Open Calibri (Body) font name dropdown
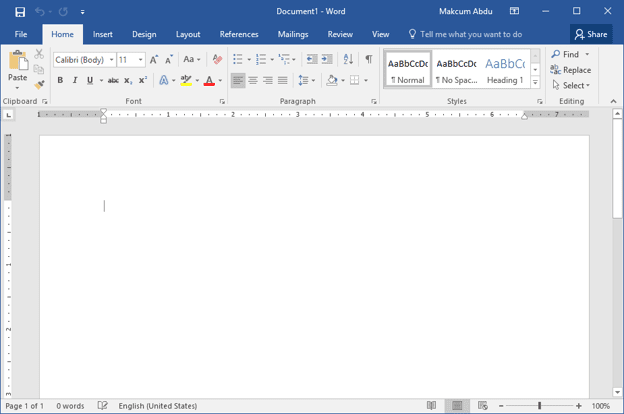Image resolution: width=624 pixels, height=414 pixels. 111,60
